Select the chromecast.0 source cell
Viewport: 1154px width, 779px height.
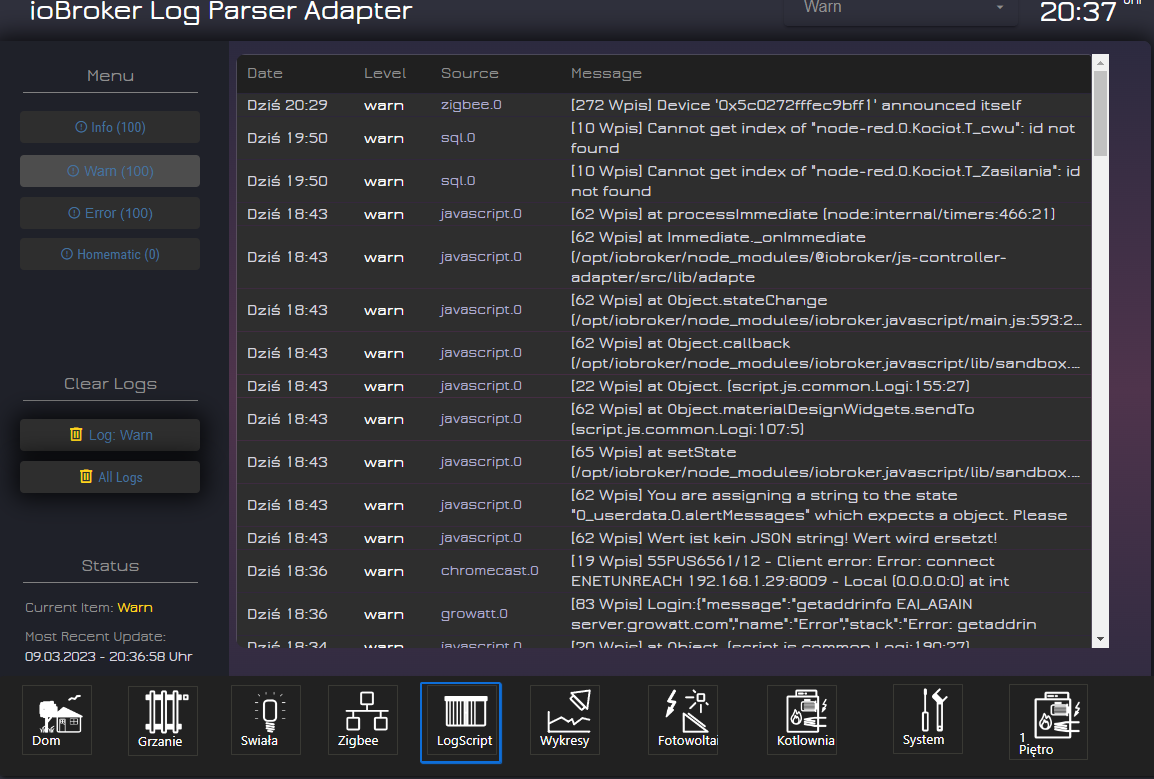coord(489,571)
